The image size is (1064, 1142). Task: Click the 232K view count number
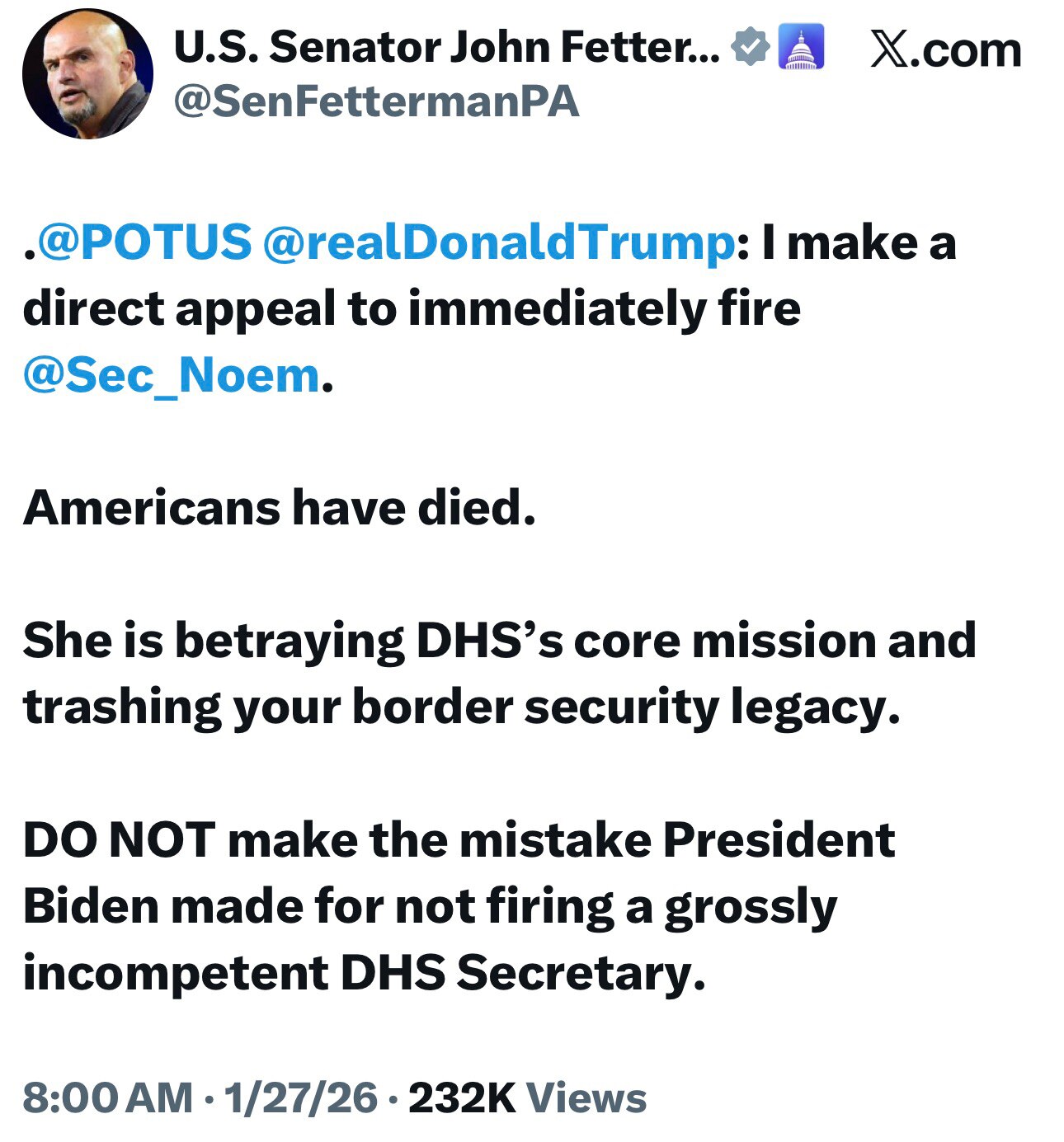461,1097
